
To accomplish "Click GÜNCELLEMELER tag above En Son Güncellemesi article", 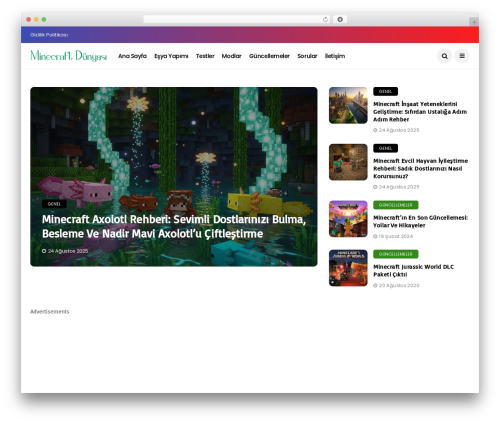I will [396, 205].
